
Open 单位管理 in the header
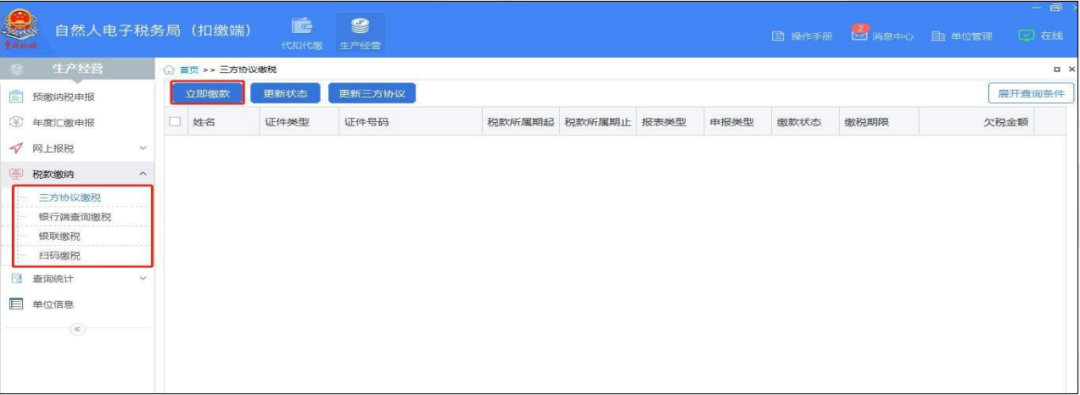tap(962, 36)
